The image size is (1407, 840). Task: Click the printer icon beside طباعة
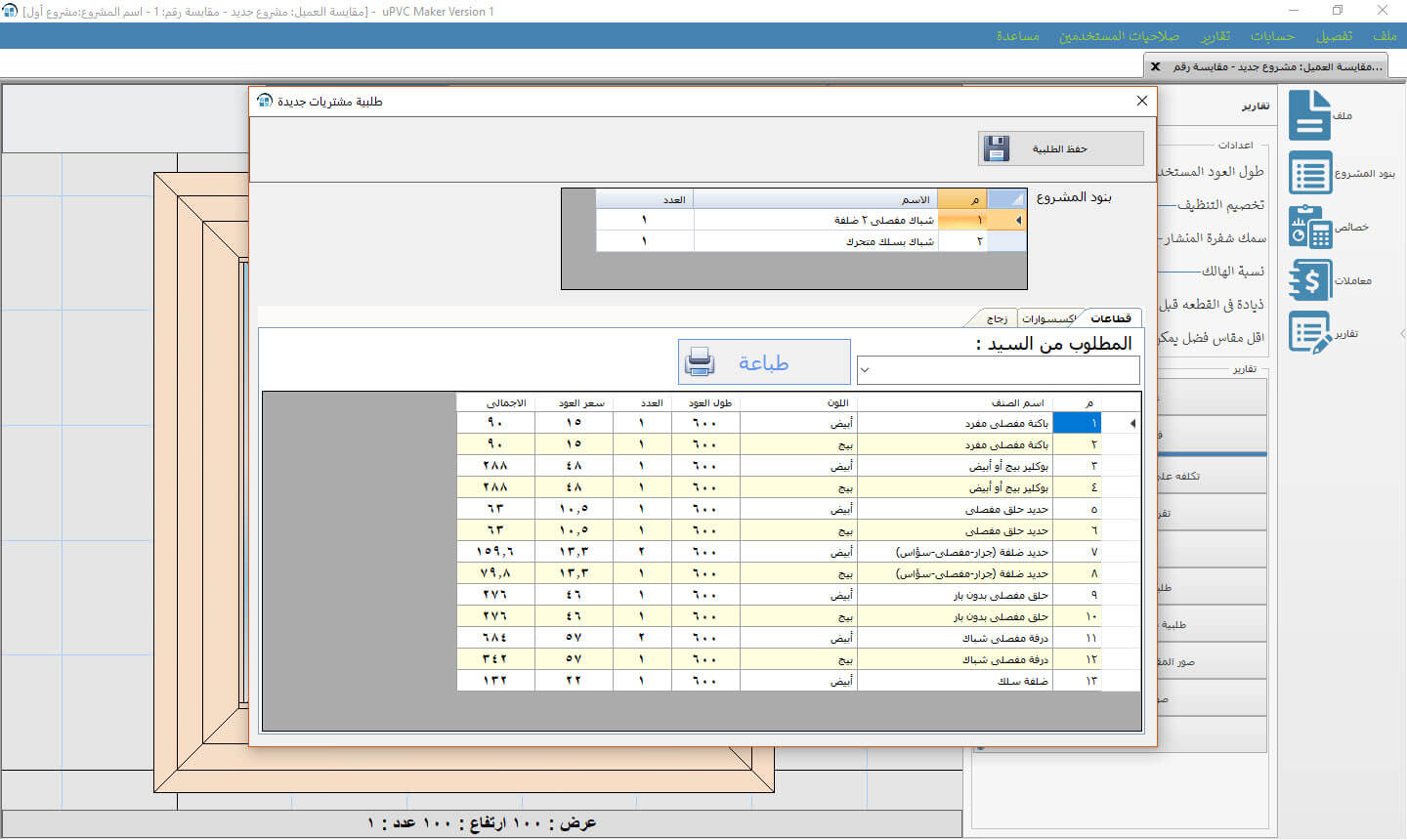tap(700, 362)
